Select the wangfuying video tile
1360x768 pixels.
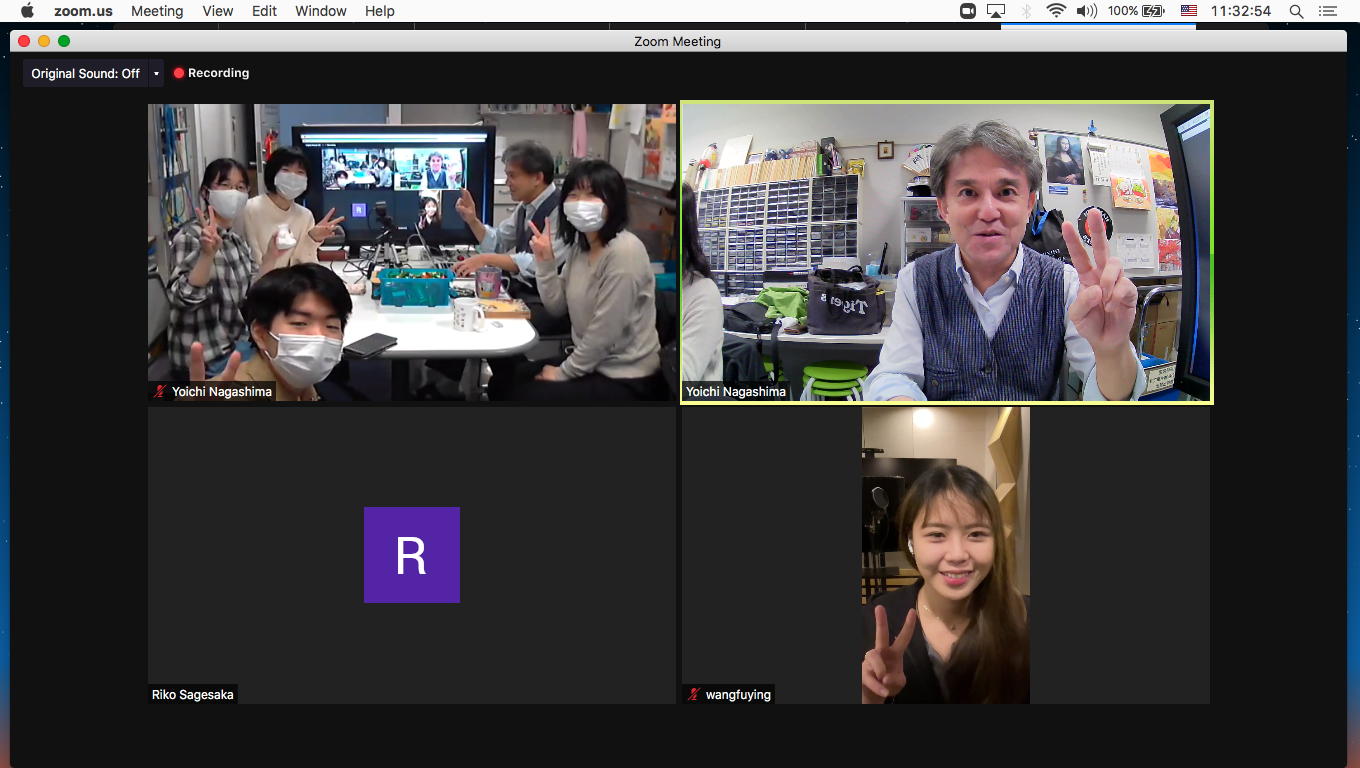946,555
